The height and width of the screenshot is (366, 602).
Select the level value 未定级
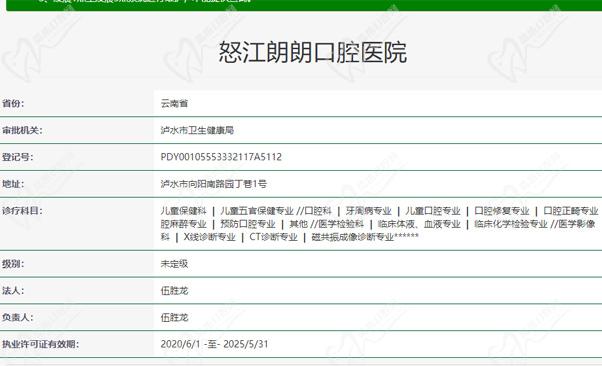coord(174,264)
